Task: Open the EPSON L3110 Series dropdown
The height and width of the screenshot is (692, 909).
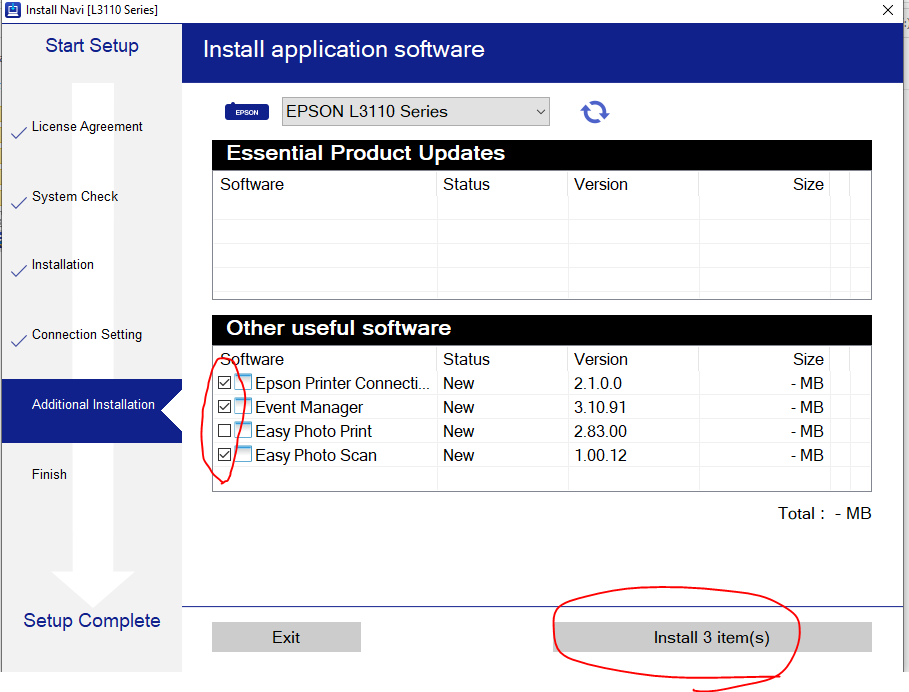Action: (416, 111)
